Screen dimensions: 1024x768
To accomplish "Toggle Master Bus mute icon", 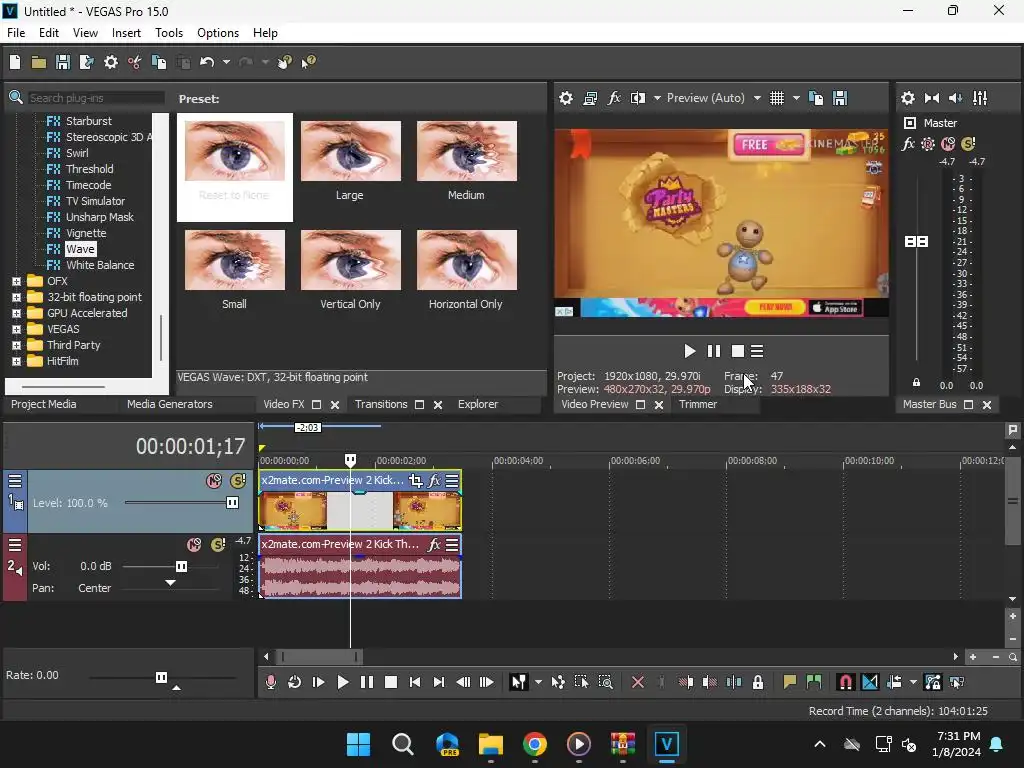I will 948,144.
